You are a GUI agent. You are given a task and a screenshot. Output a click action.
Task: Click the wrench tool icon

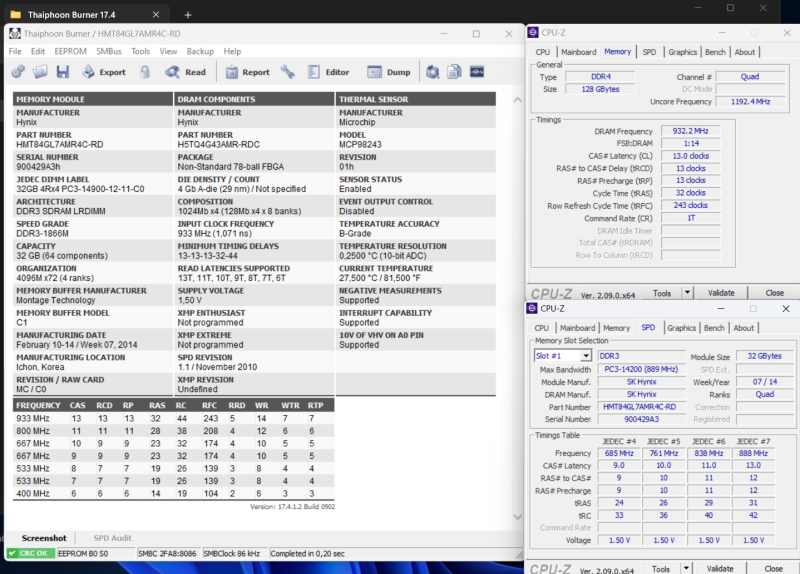coord(287,72)
